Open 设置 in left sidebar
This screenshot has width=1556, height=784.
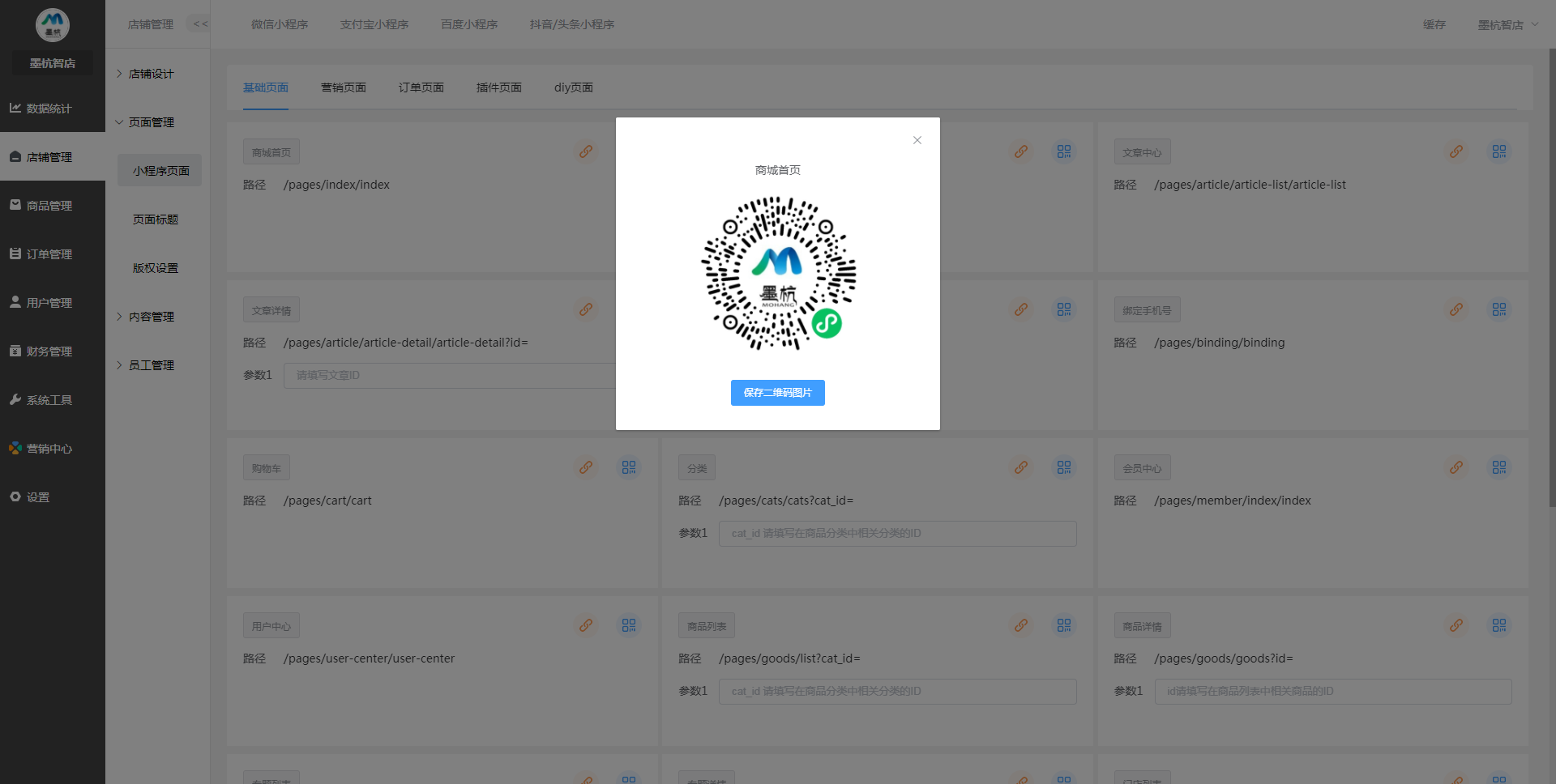[53, 496]
